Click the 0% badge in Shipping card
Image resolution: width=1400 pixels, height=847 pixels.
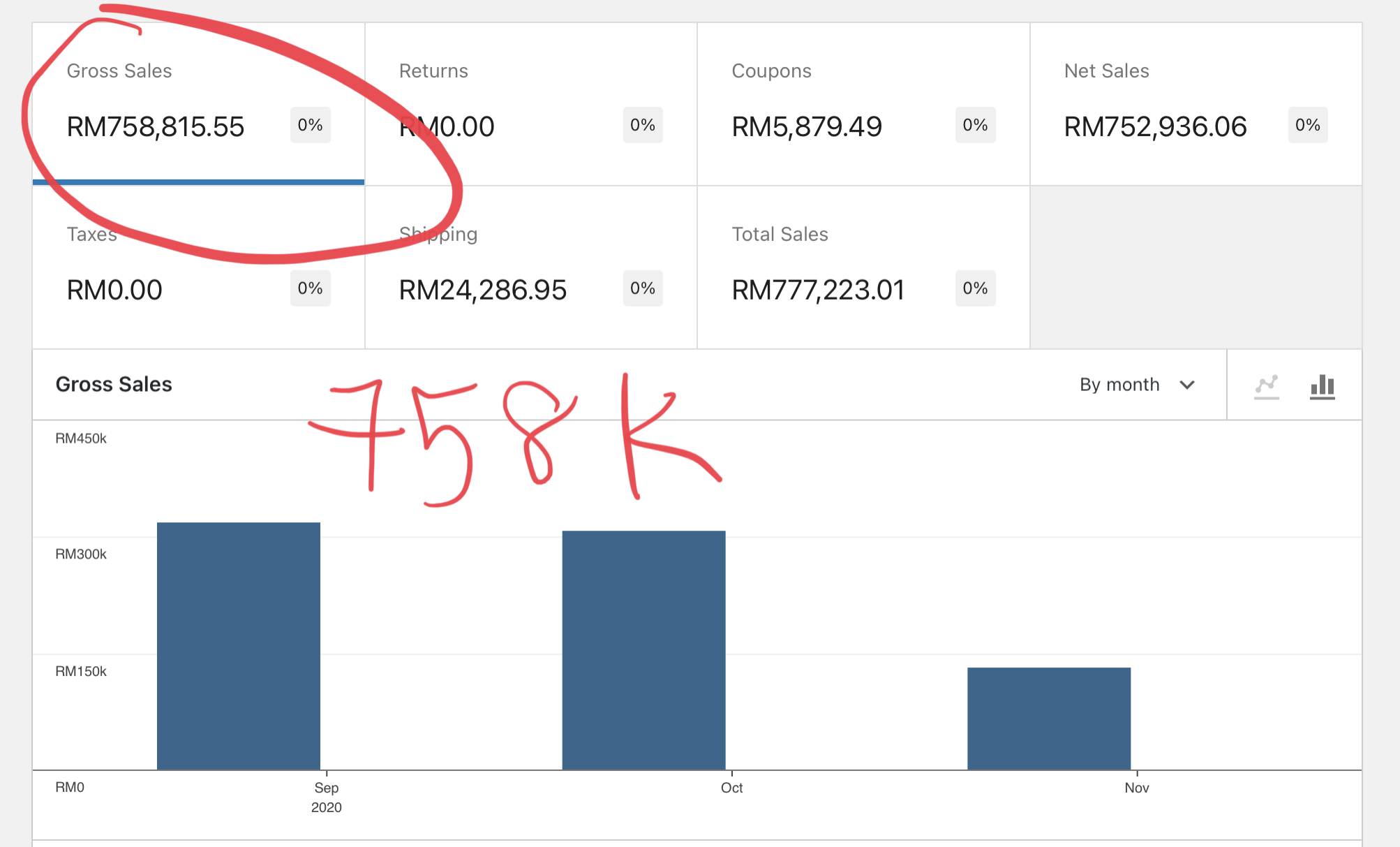pos(643,288)
